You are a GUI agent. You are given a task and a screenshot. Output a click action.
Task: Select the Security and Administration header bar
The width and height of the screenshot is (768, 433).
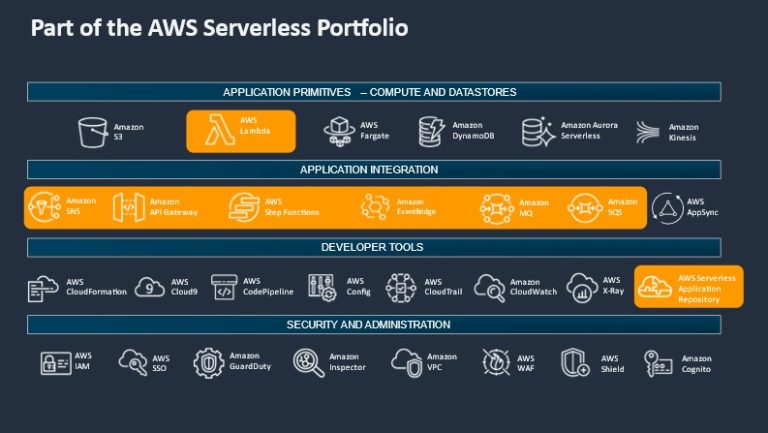374,324
